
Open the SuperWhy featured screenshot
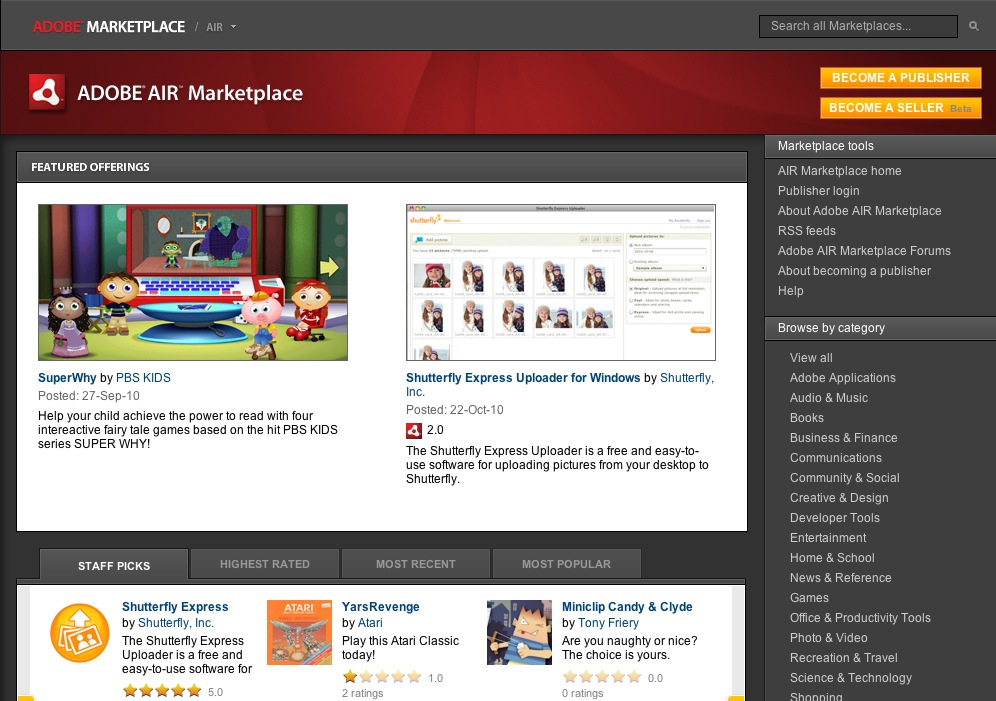click(192, 283)
